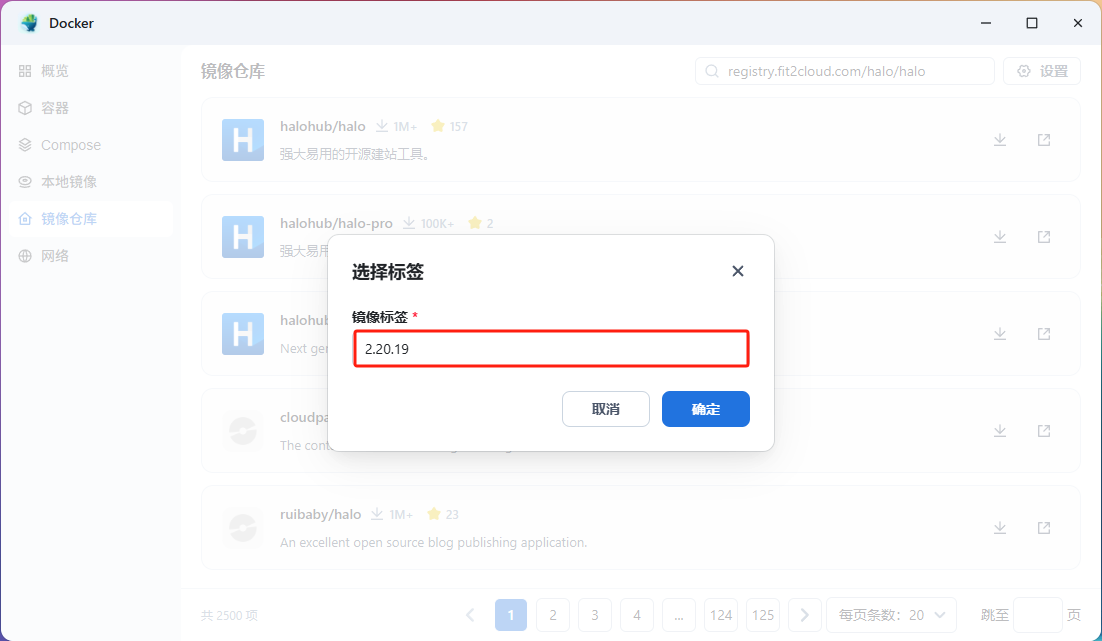1102x641 pixels.
Task: Click the halohub/halo-pro repository name
Action: pyautogui.click(x=336, y=224)
